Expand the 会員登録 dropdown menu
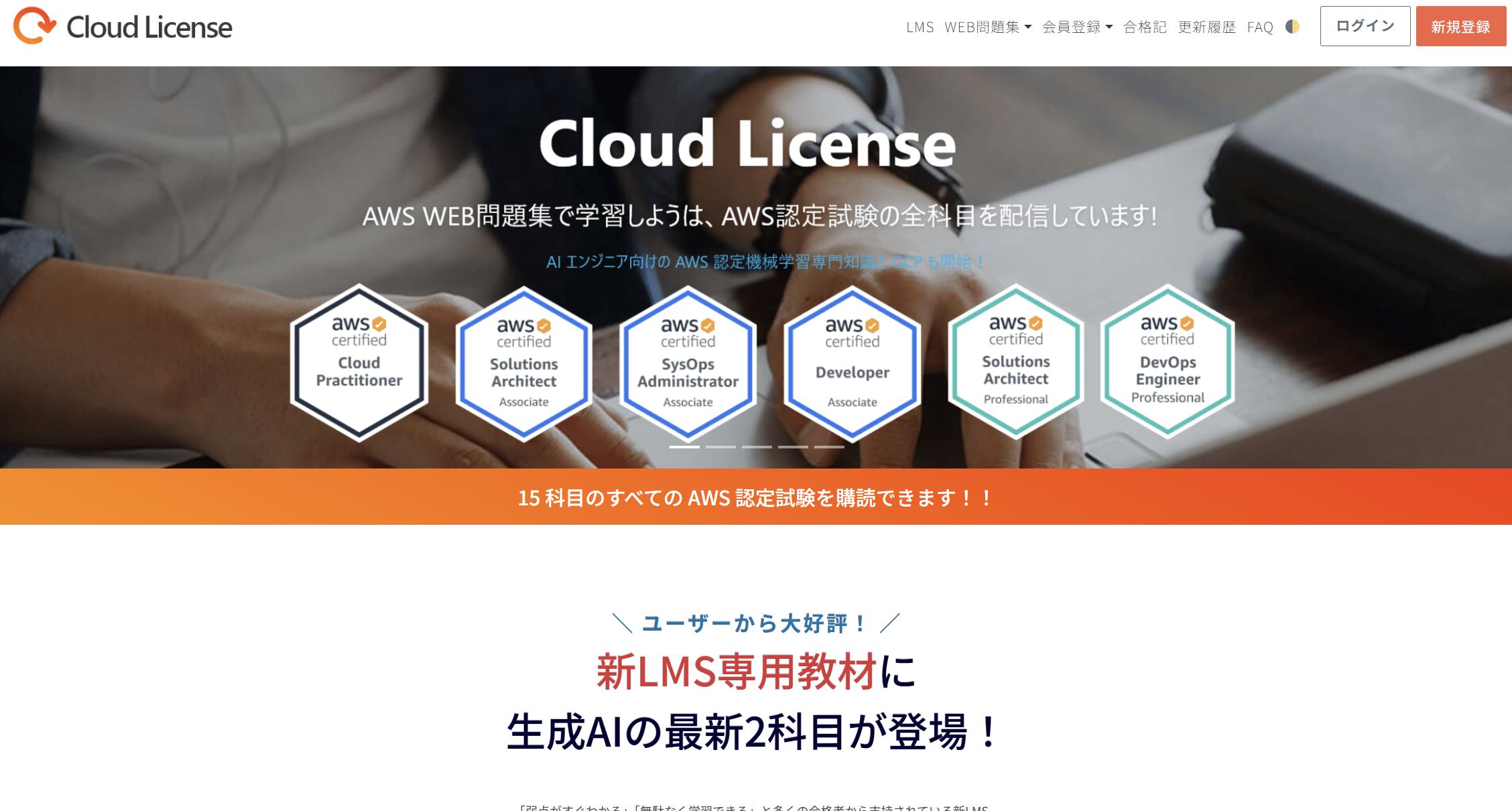1512x811 pixels. [1076, 27]
